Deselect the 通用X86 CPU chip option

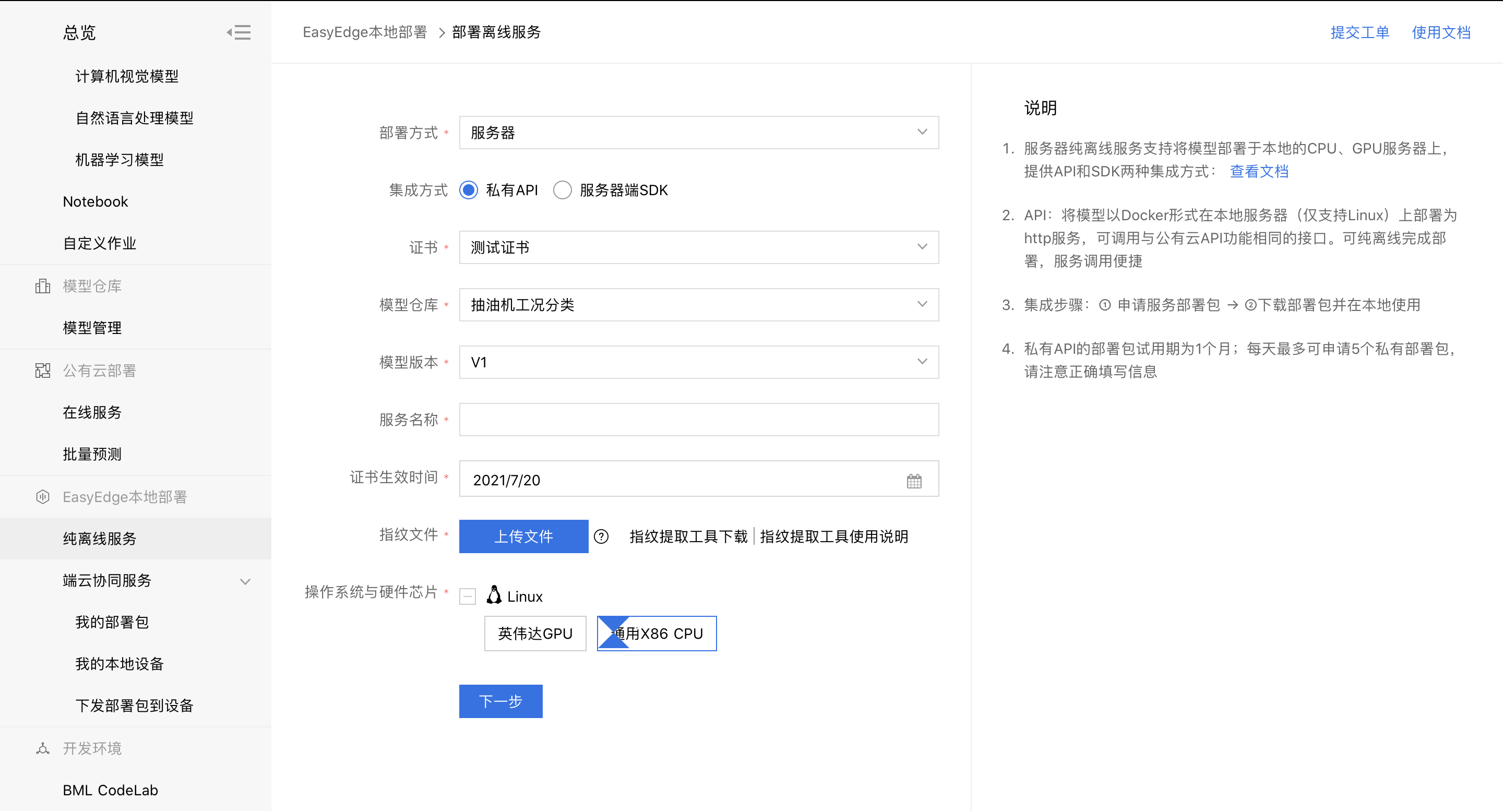tap(657, 634)
